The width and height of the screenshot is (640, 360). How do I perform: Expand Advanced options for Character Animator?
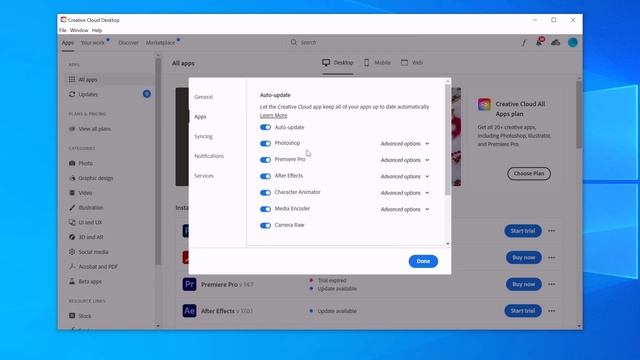405,193
